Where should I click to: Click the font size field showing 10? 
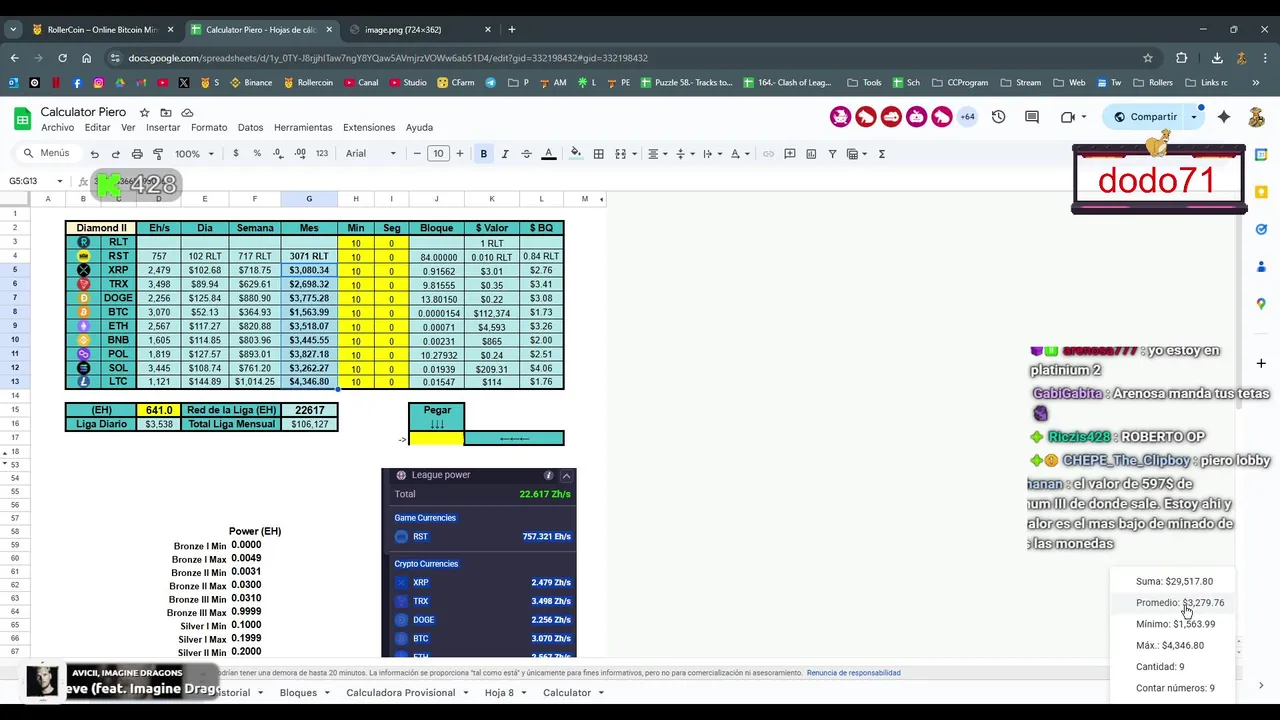pyautogui.click(x=438, y=154)
